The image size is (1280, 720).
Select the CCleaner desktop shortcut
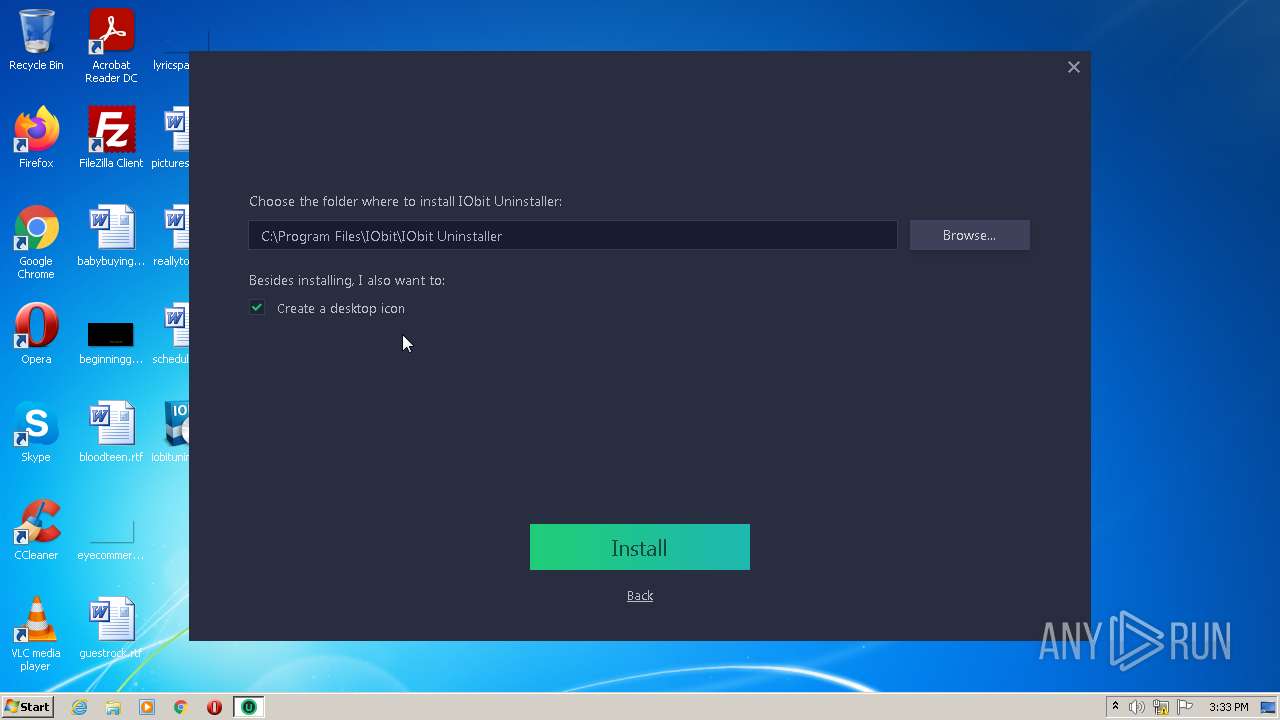coord(36,530)
